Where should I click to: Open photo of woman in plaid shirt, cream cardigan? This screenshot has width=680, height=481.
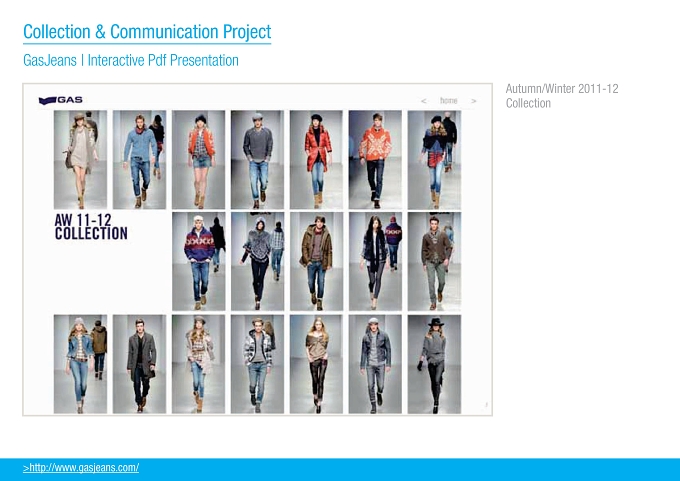198,364
